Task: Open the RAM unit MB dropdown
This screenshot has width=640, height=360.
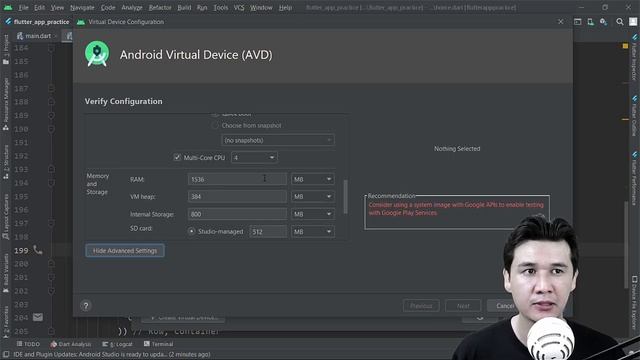Action: coord(313,179)
